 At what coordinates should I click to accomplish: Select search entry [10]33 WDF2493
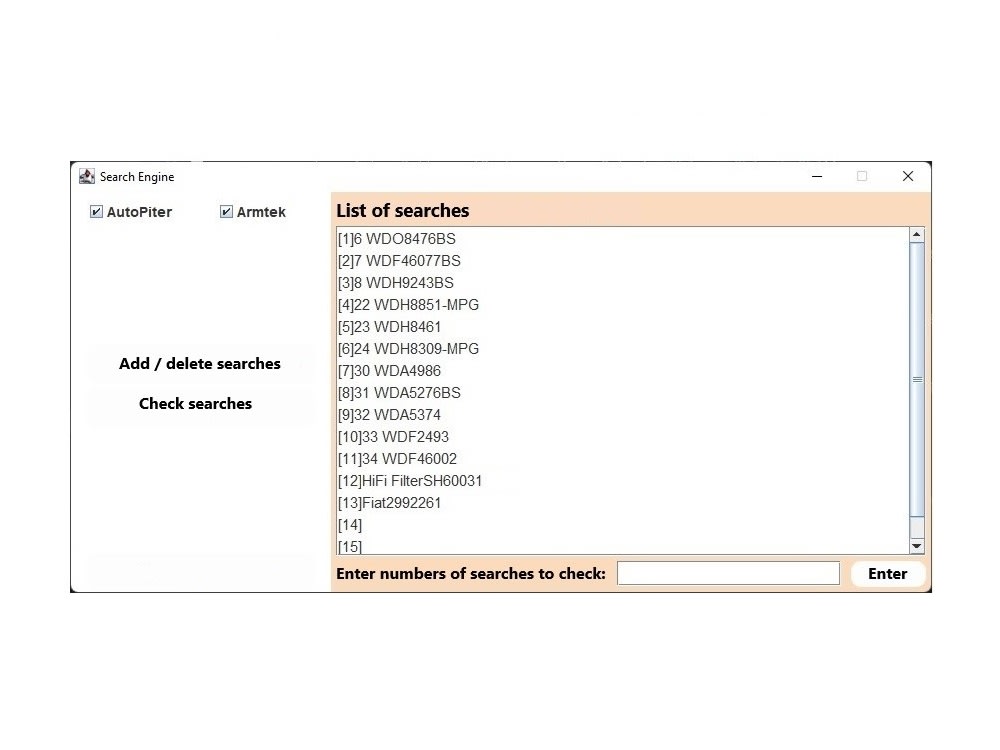click(392, 436)
